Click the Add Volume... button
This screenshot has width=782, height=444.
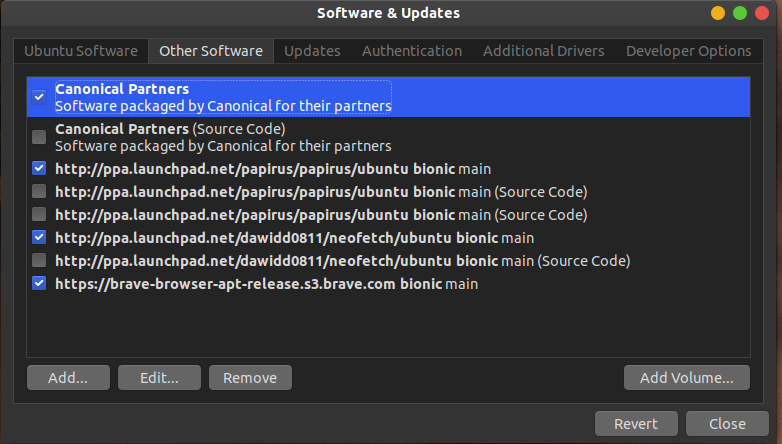[687, 378]
